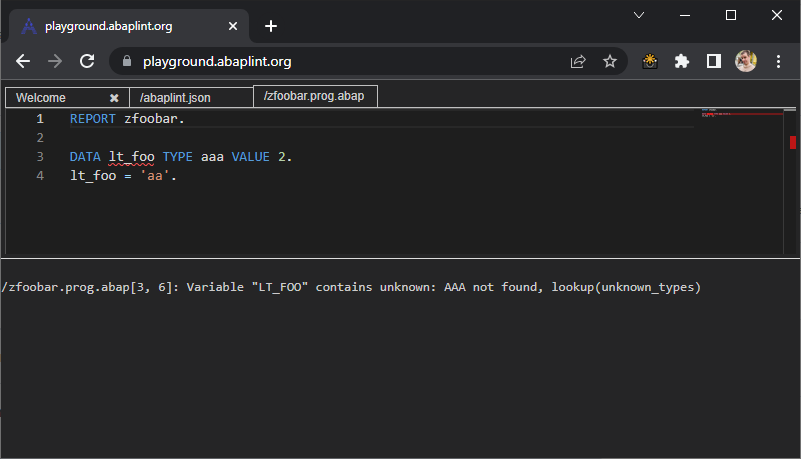Close the Welcome editor tab
This screenshot has width=801, height=459.
point(114,98)
